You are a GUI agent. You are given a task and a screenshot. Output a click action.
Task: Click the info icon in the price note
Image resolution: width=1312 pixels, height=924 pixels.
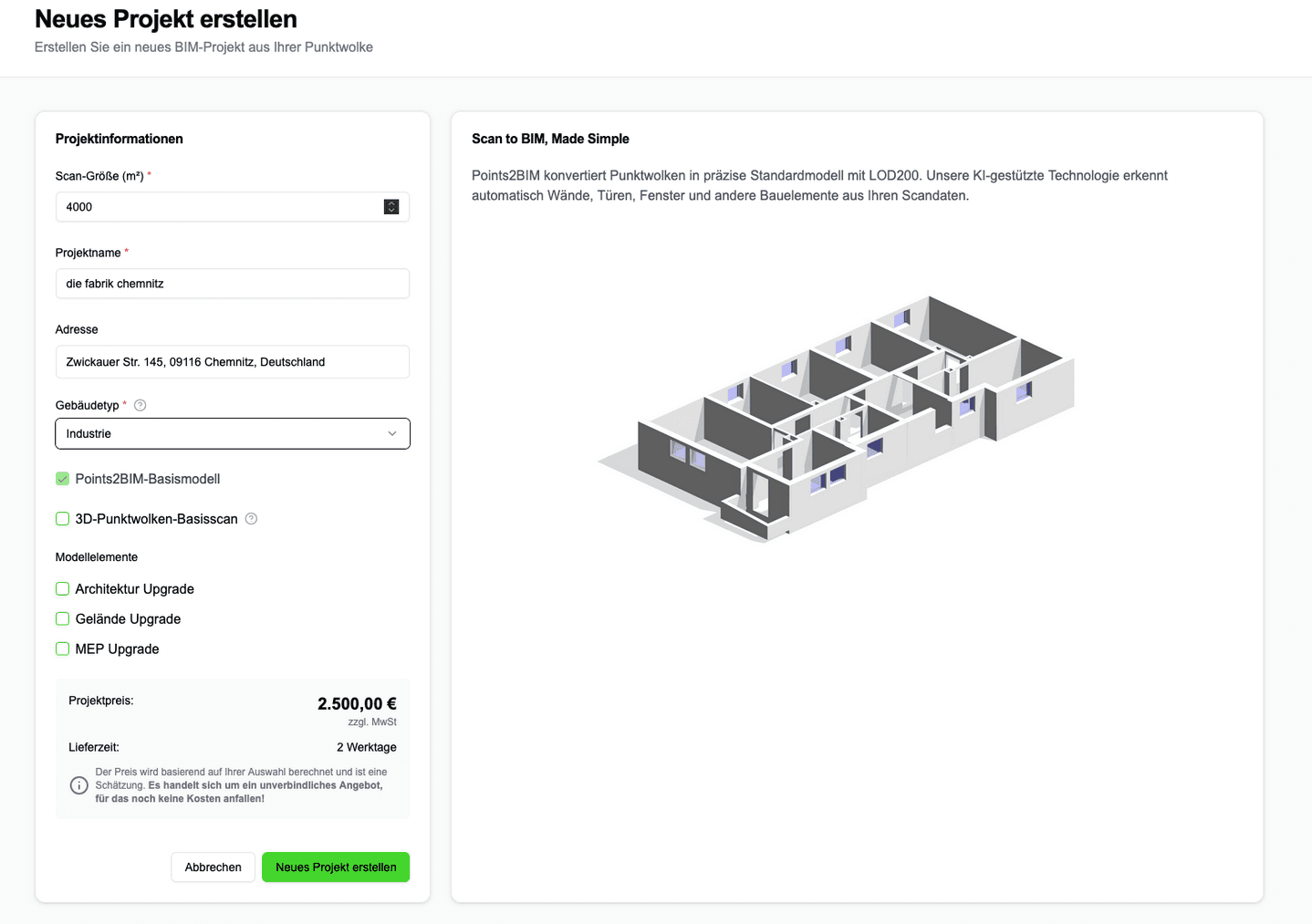(x=79, y=785)
